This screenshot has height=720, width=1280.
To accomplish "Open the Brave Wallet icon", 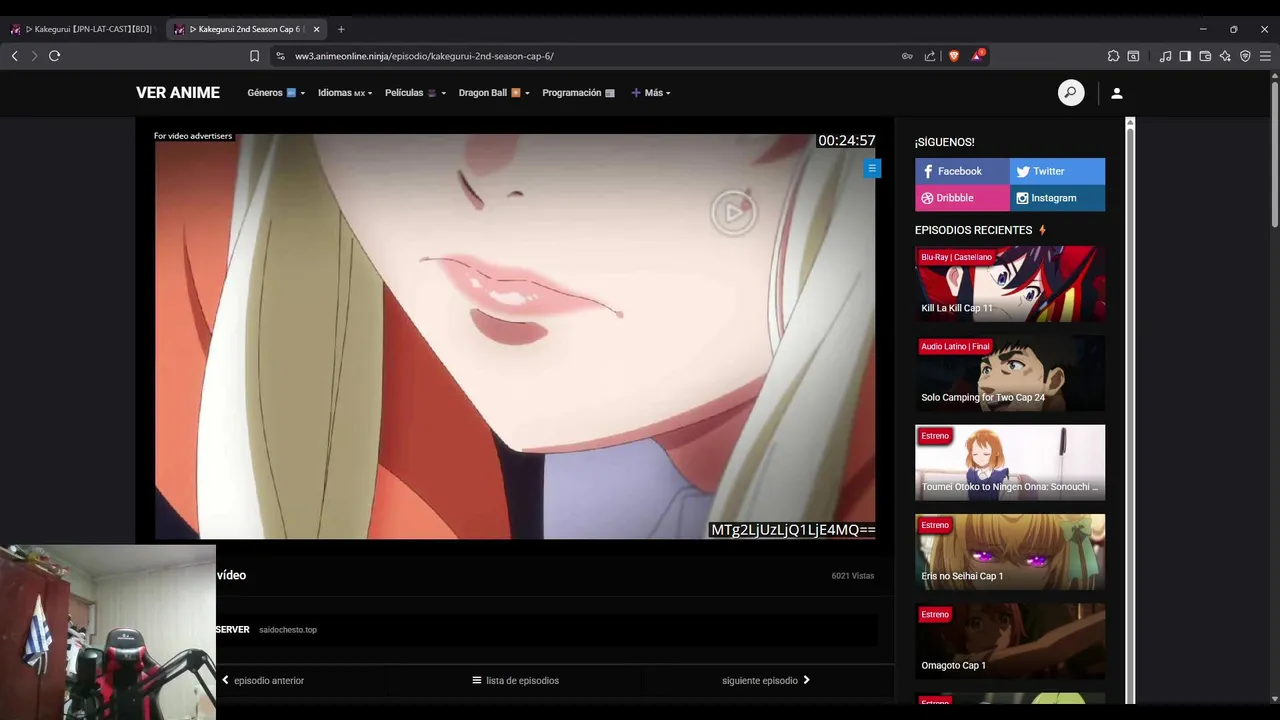I will 1205,56.
